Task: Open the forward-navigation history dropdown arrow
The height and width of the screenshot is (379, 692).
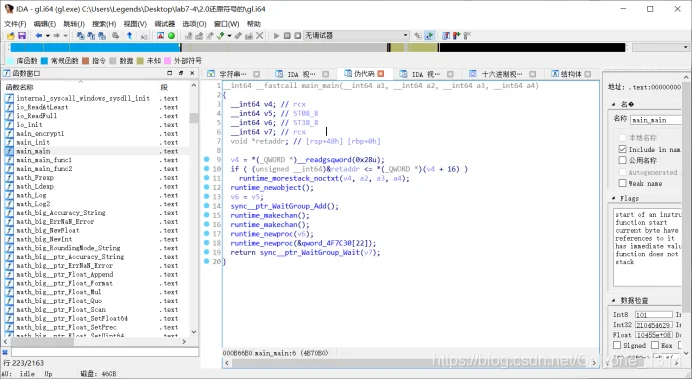Action: (x=65, y=36)
